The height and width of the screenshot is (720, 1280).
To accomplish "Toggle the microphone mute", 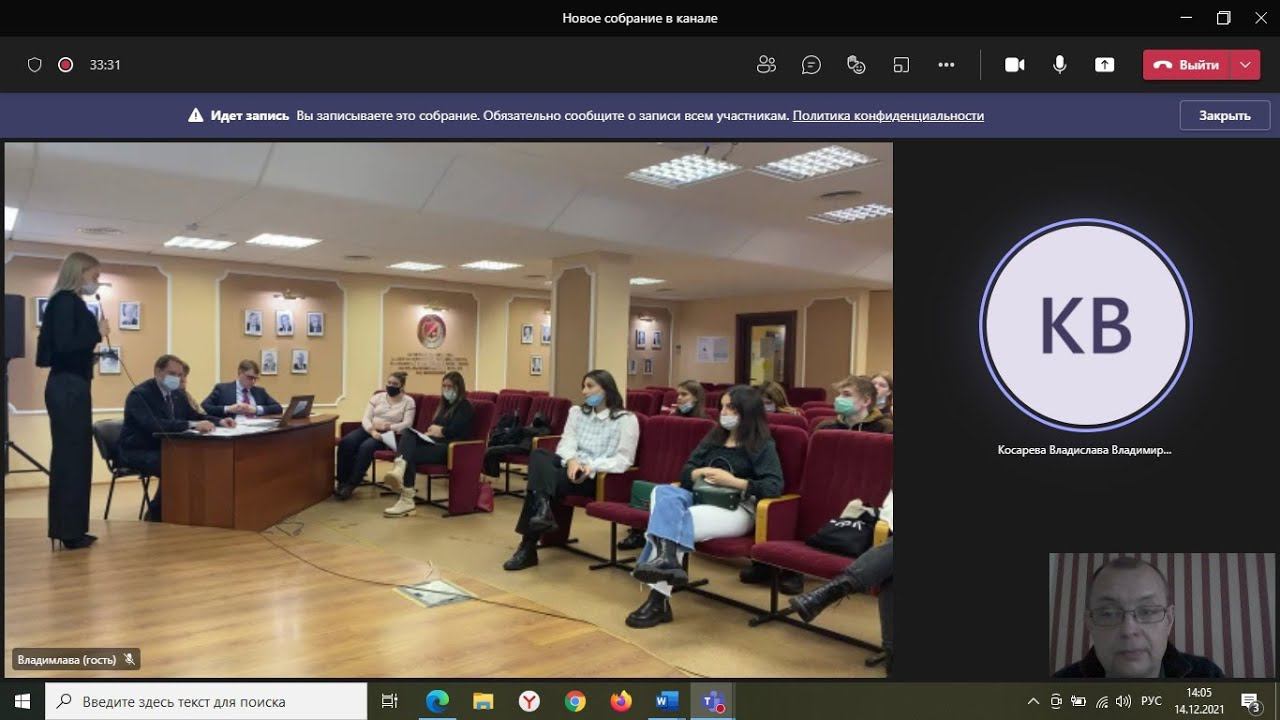I will [x=1060, y=65].
